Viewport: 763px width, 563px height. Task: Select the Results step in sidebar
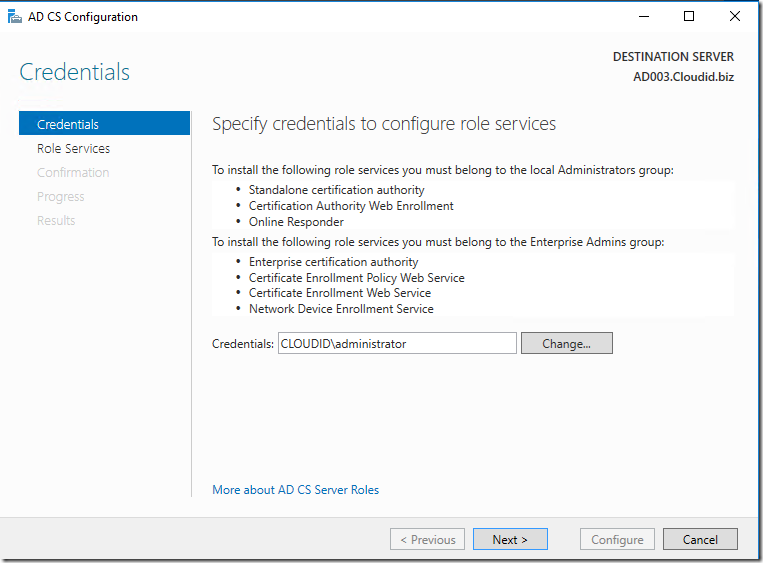pos(56,220)
